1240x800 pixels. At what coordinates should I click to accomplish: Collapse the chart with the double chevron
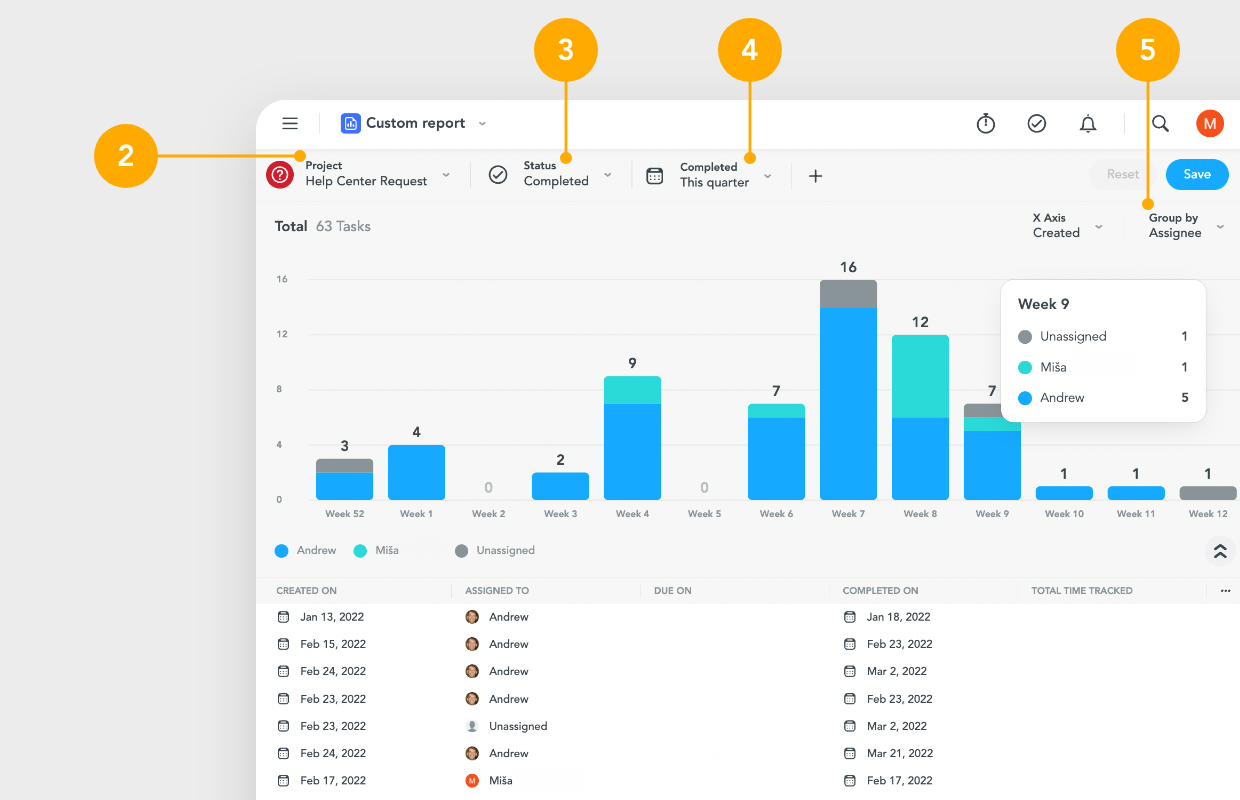[1219, 550]
